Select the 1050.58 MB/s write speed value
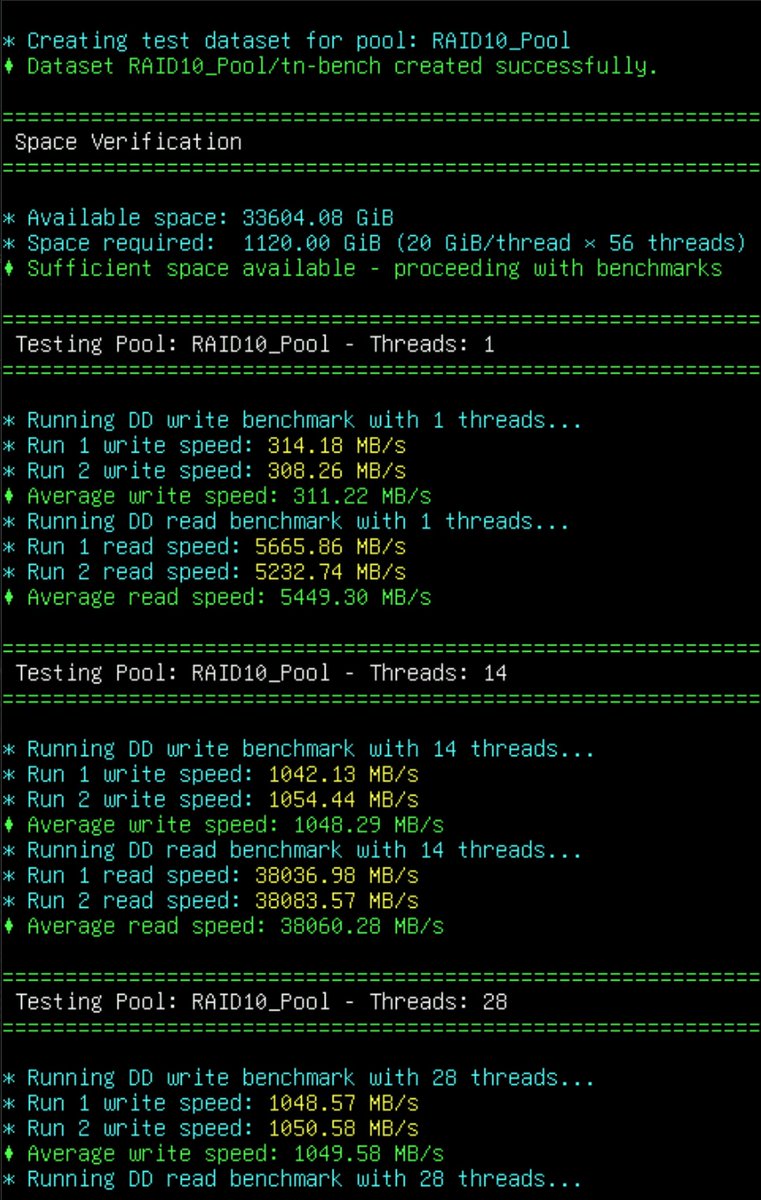761x1200 pixels. coord(344,1128)
